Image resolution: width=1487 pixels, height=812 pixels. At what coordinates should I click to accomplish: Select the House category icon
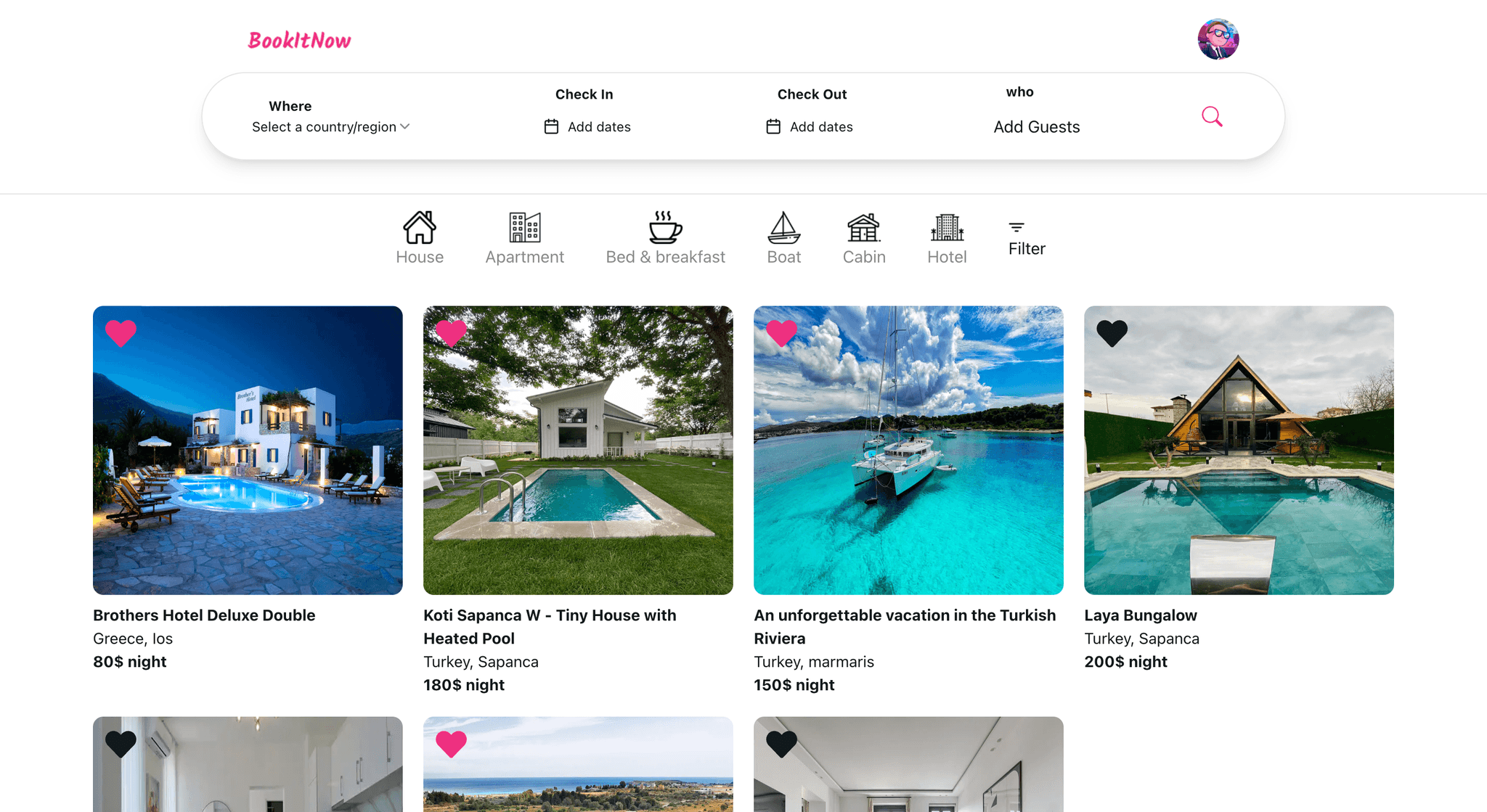pyautogui.click(x=420, y=228)
